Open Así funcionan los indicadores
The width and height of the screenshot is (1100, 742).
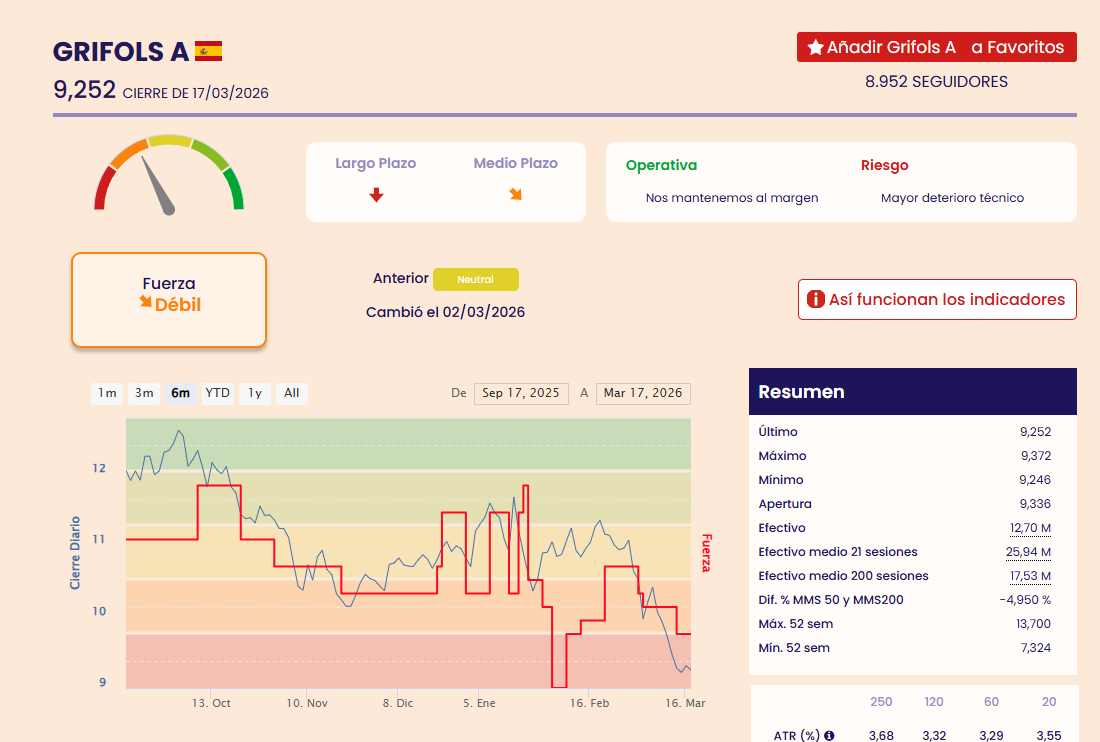[x=937, y=299]
